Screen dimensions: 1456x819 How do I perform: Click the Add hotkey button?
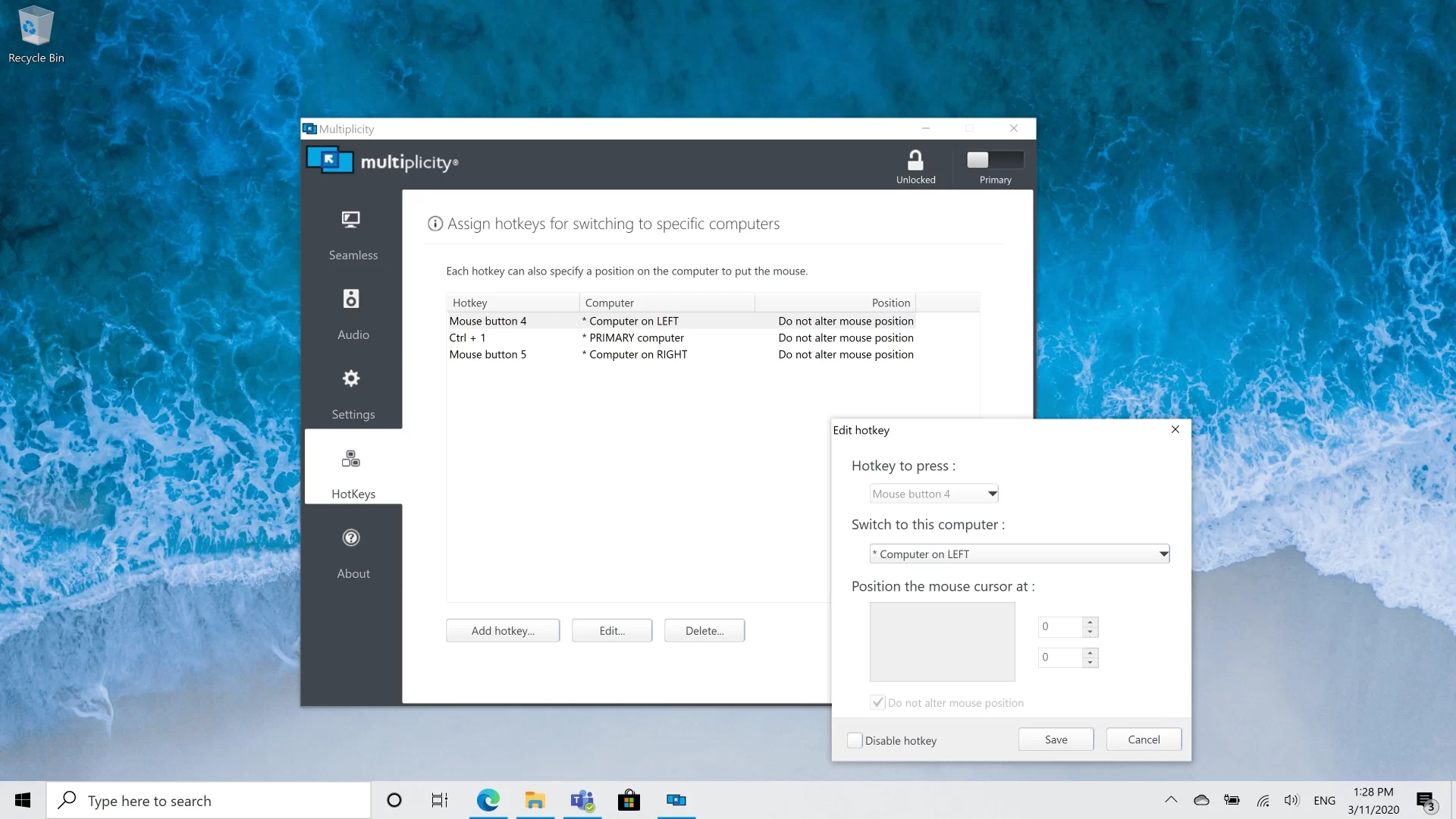click(502, 630)
